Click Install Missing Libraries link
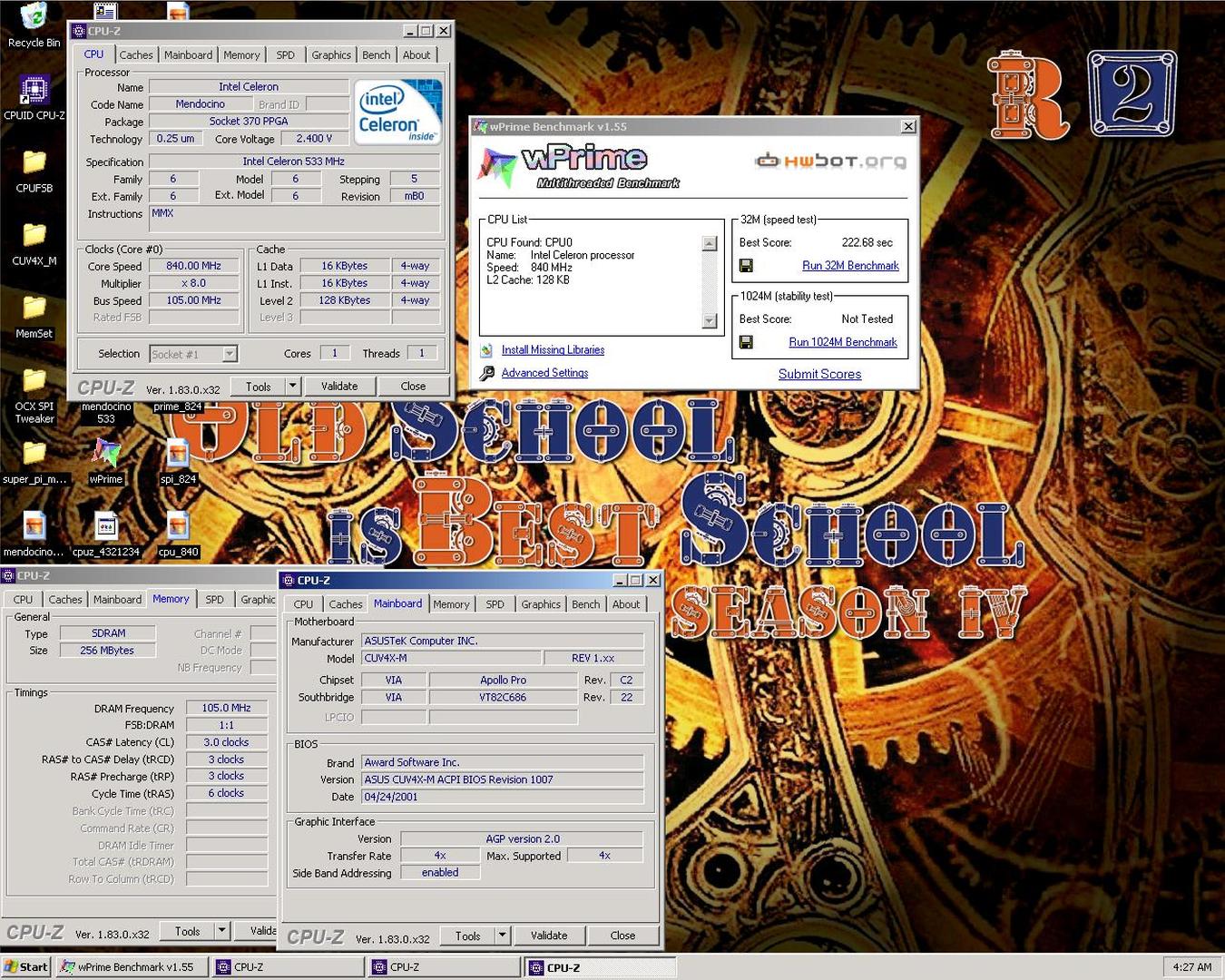 pos(553,350)
